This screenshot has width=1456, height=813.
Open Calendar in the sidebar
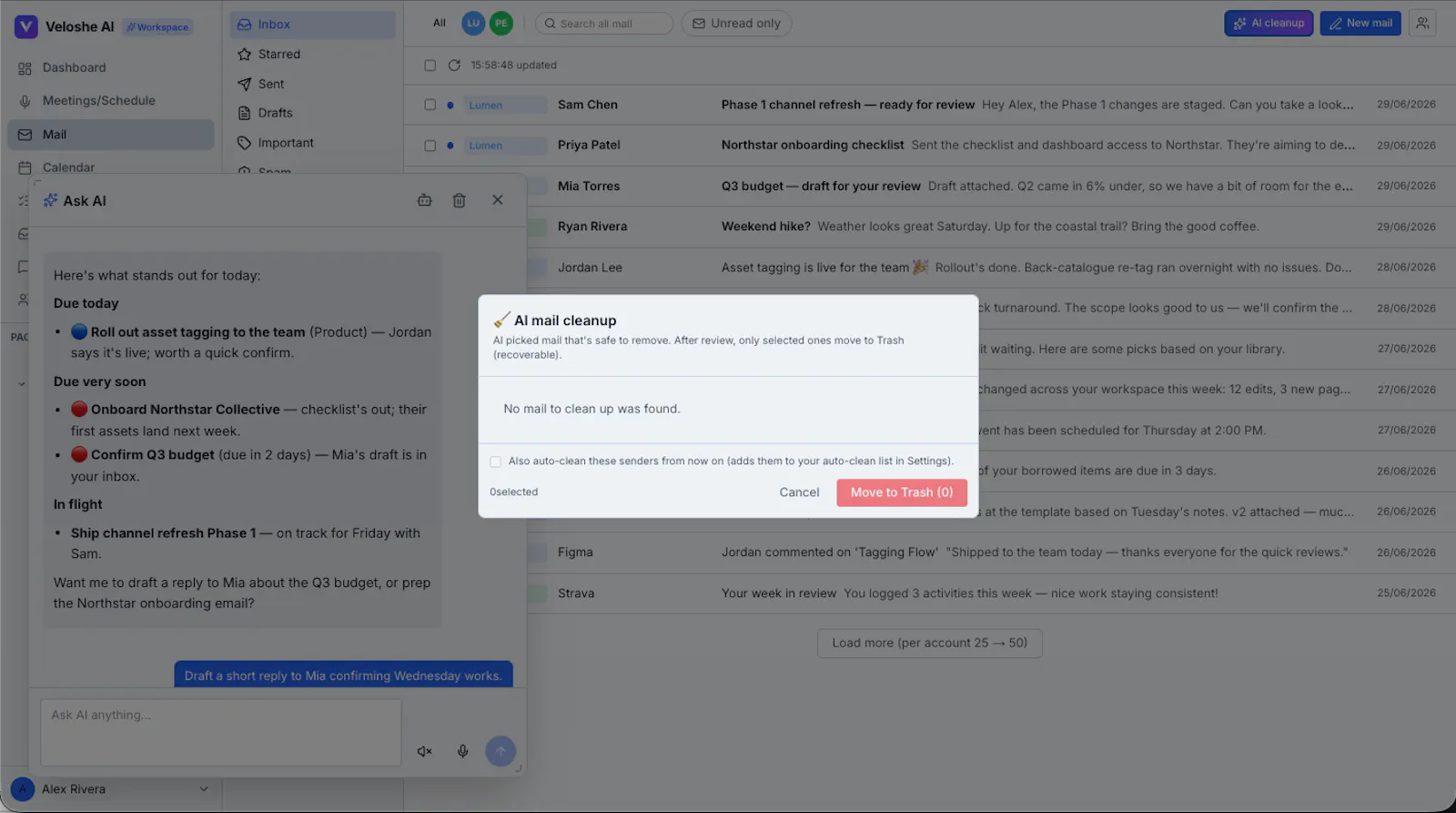coord(109,168)
